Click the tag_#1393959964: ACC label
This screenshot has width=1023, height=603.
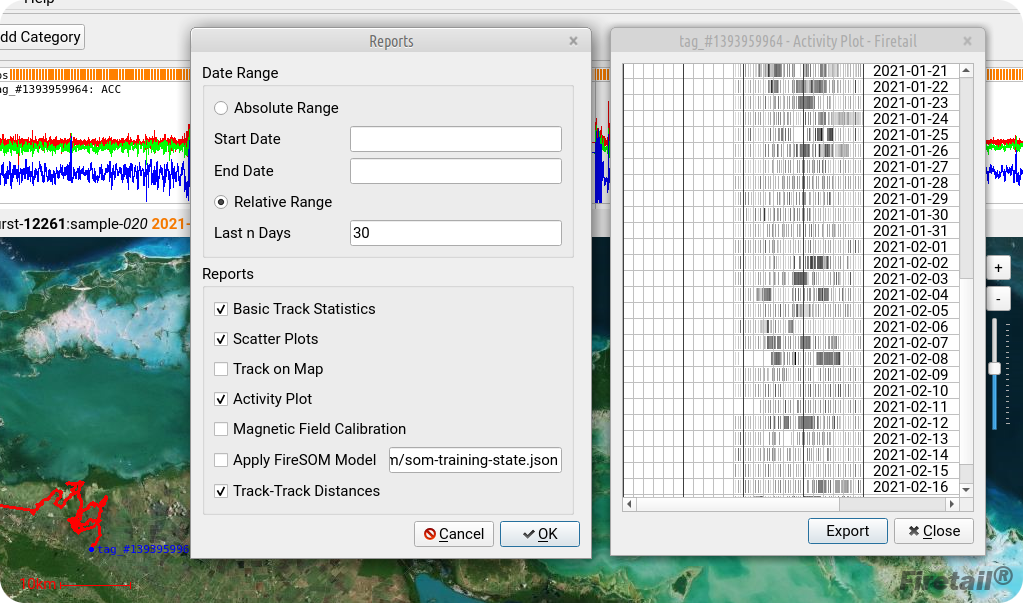tap(61, 89)
